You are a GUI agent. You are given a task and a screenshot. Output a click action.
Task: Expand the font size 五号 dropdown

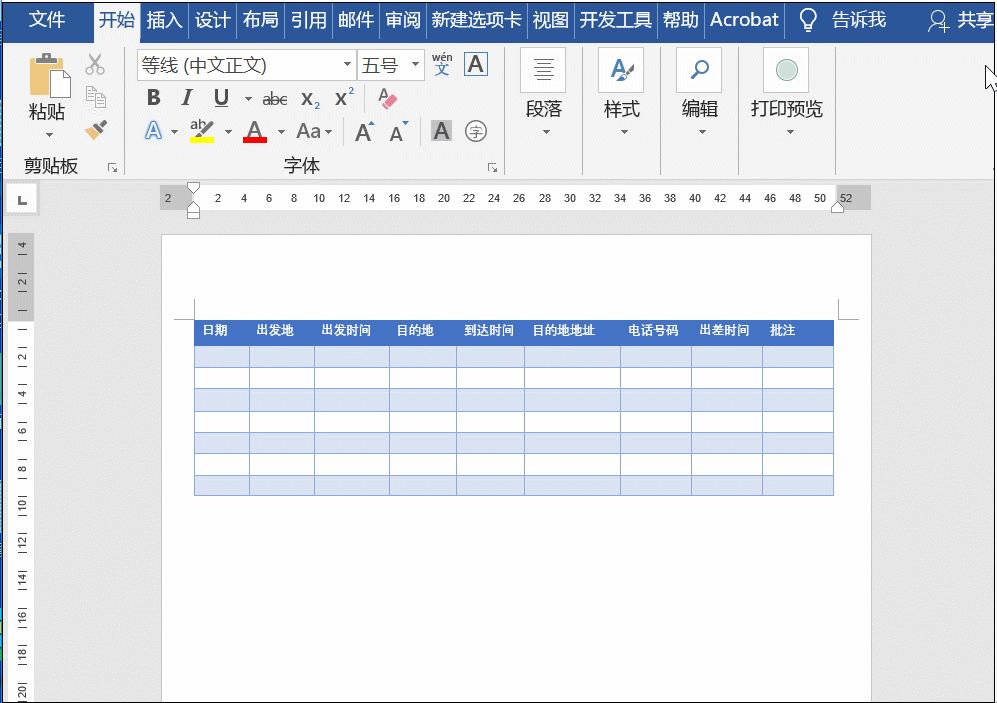[x=415, y=64]
